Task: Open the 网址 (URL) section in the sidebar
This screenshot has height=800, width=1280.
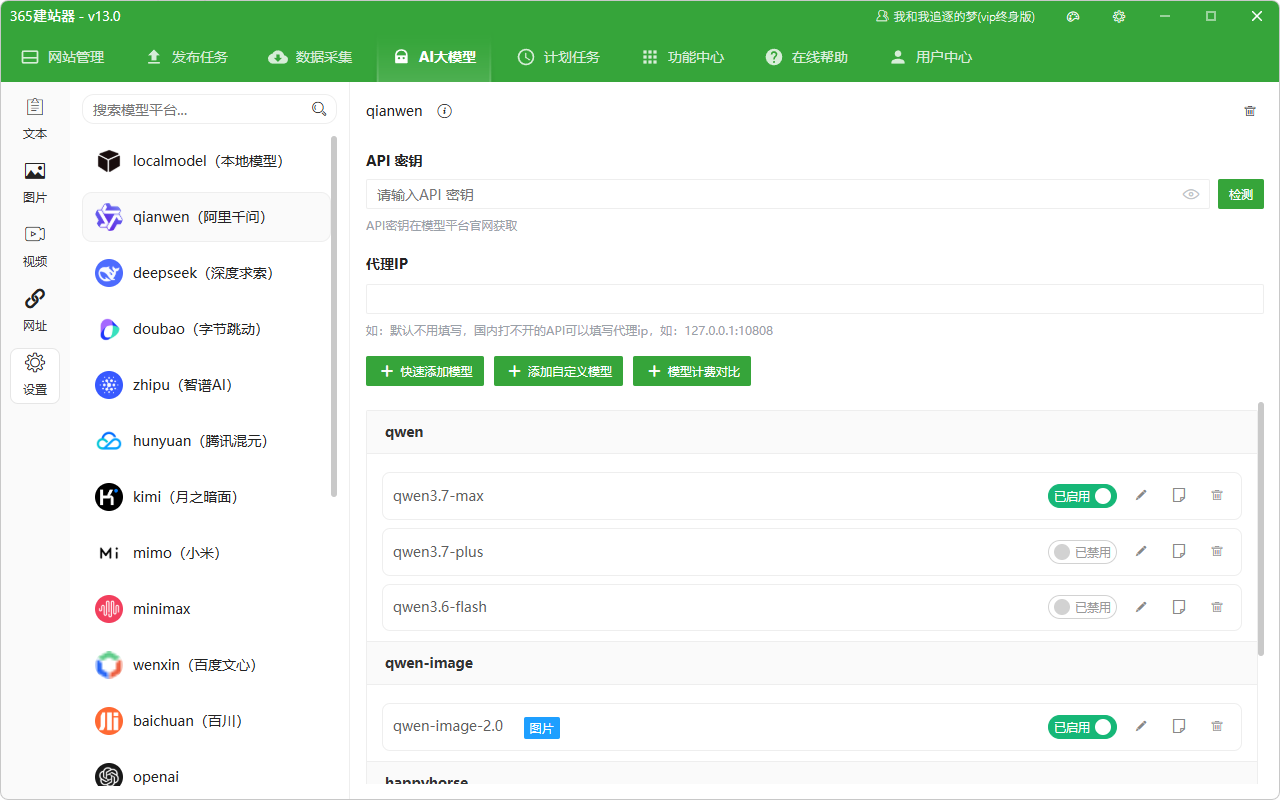Action: (x=35, y=311)
